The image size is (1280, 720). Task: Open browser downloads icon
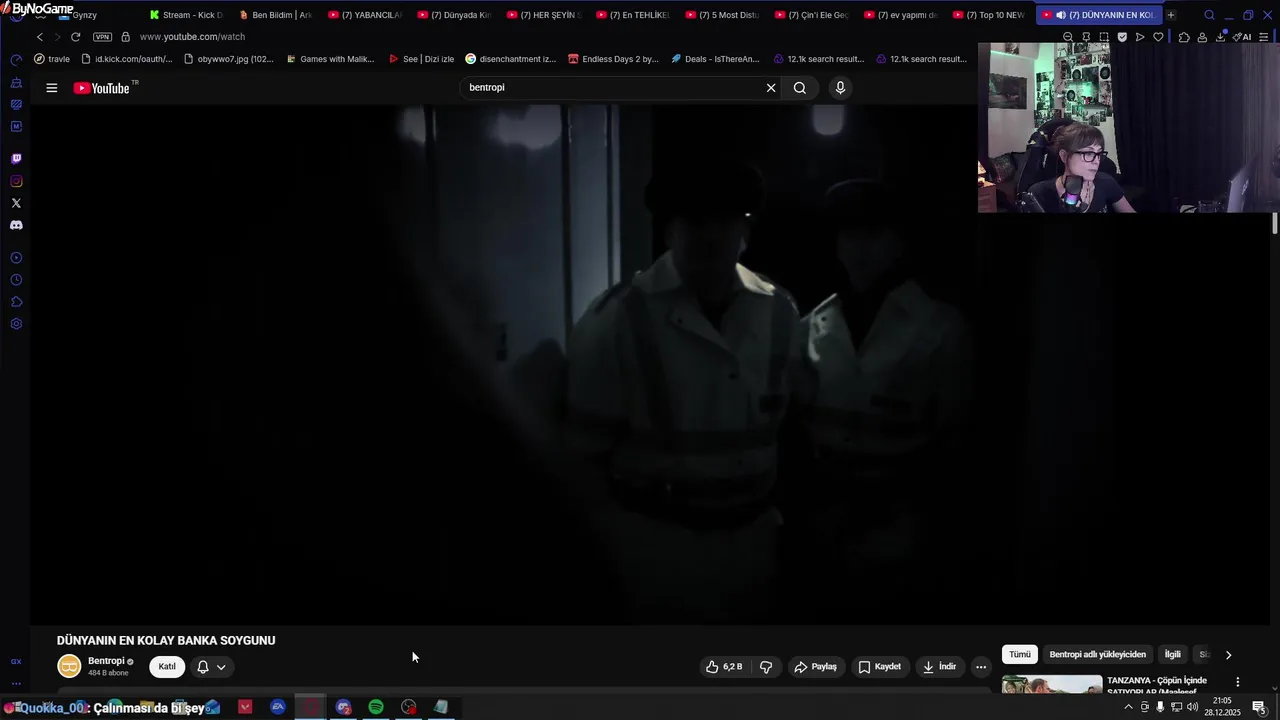1221,37
